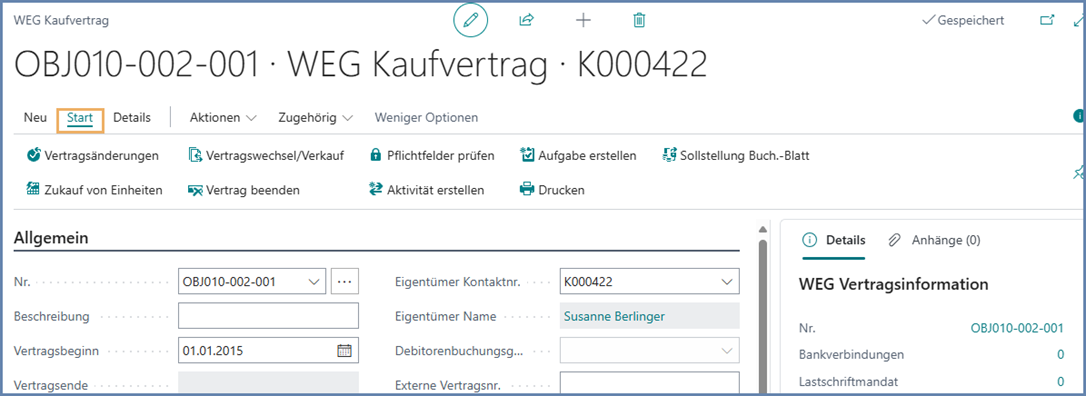Open the Details factbox tab

(x=834, y=240)
